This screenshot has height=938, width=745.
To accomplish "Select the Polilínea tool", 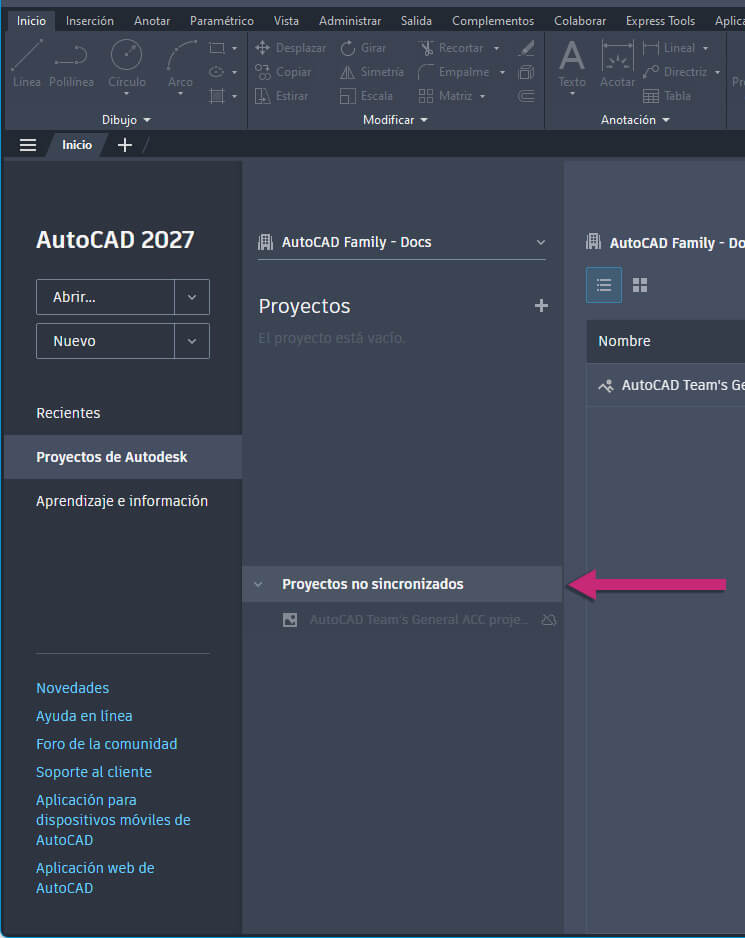I will 71,63.
